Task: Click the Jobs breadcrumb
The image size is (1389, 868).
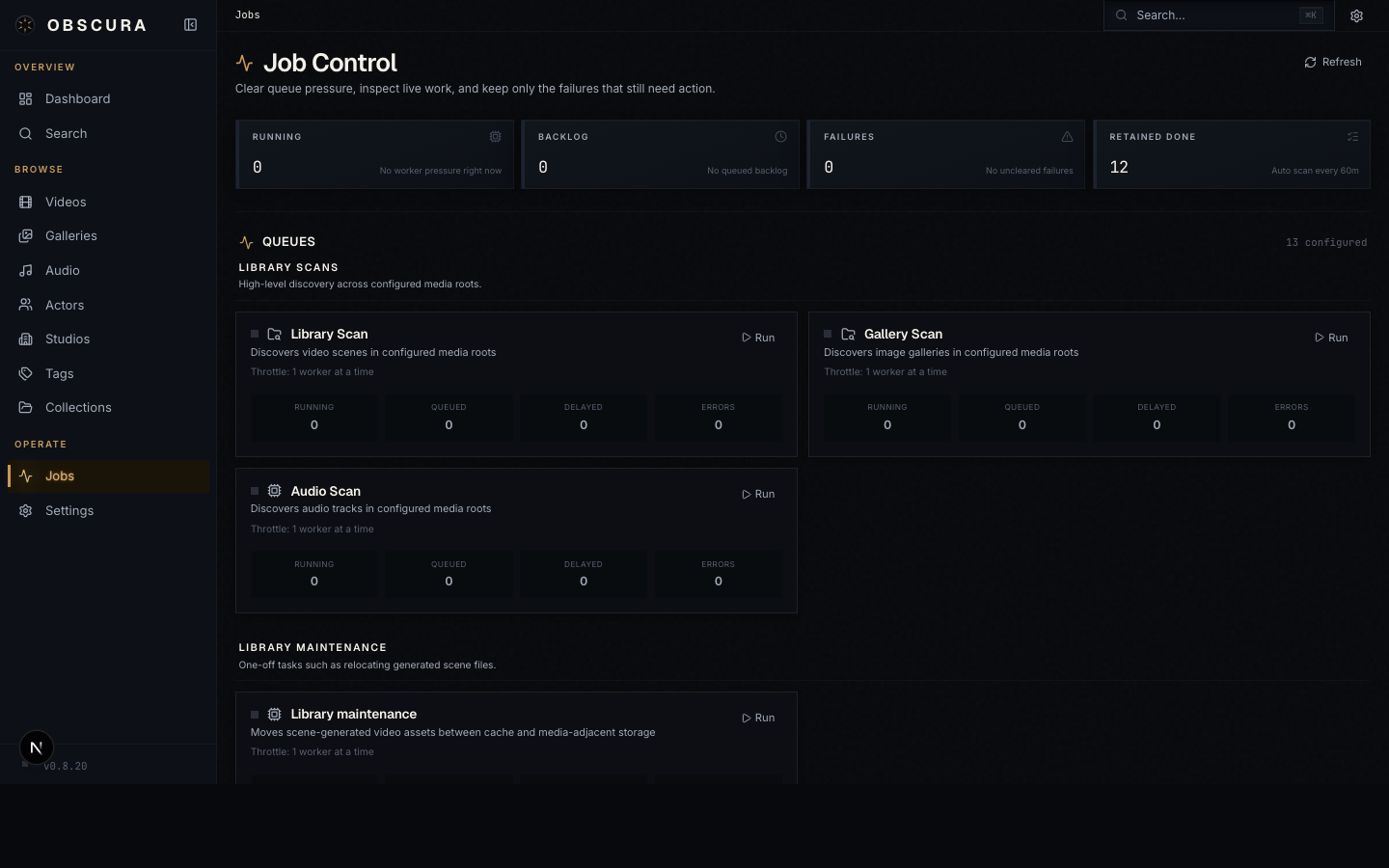Action: tap(248, 14)
